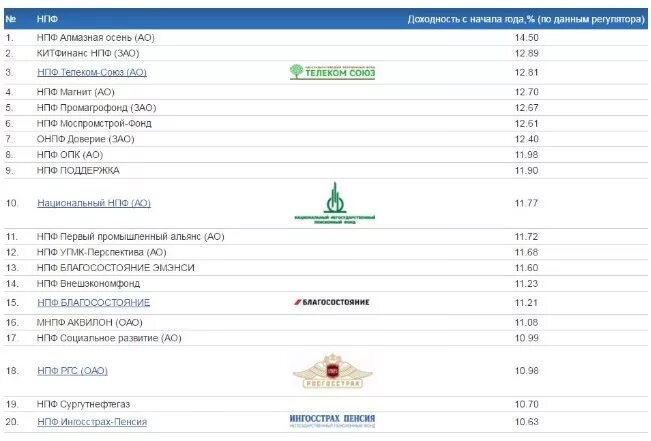Select НПФ Промагрофонд (ЗАО) name
This screenshot has height=441, width=651.
(x=96, y=108)
